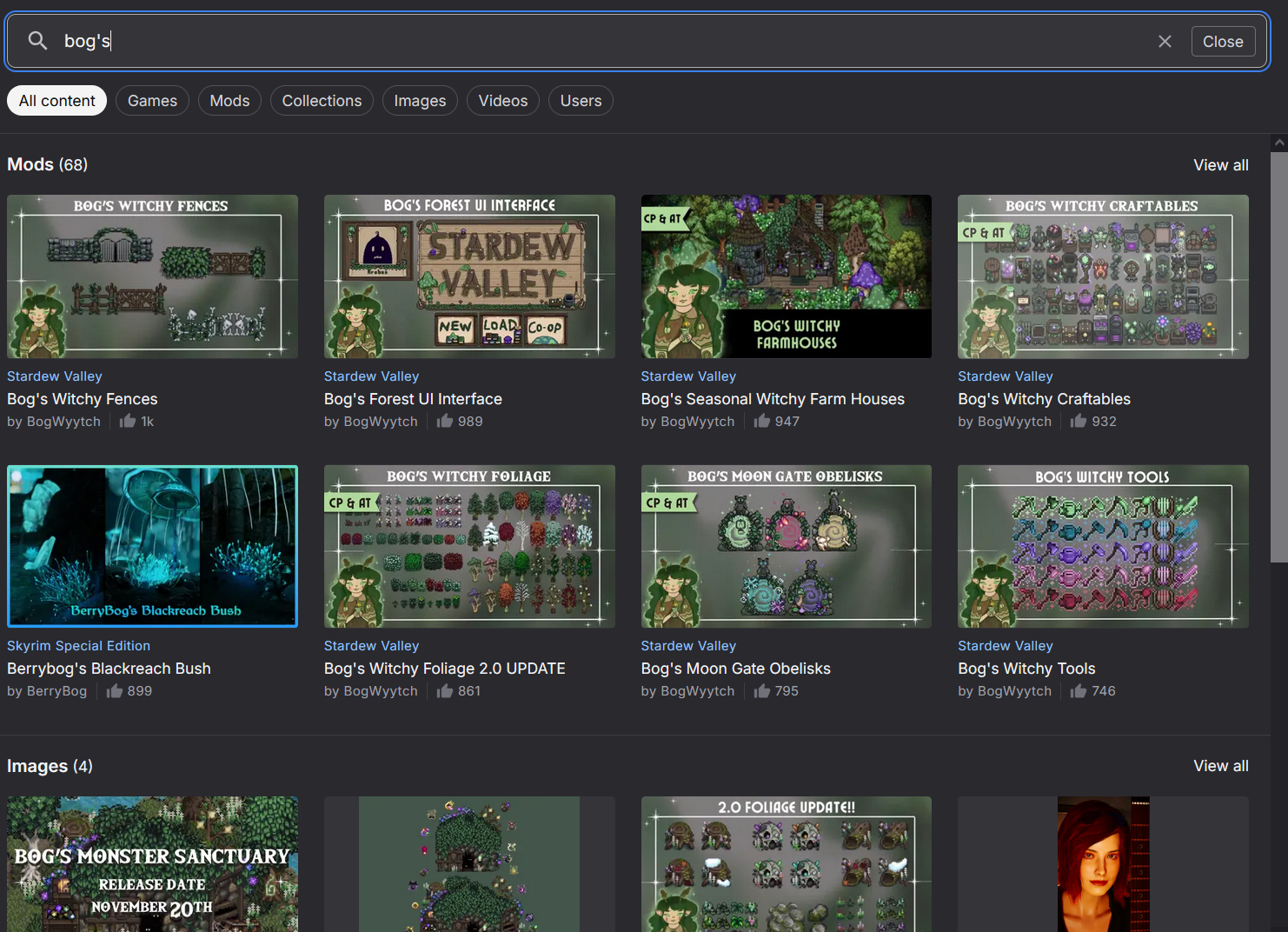Image resolution: width=1288 pixels, height=932 pixels.
Task: Clear the search text with X icon
Action: (x=1165, y=42)
